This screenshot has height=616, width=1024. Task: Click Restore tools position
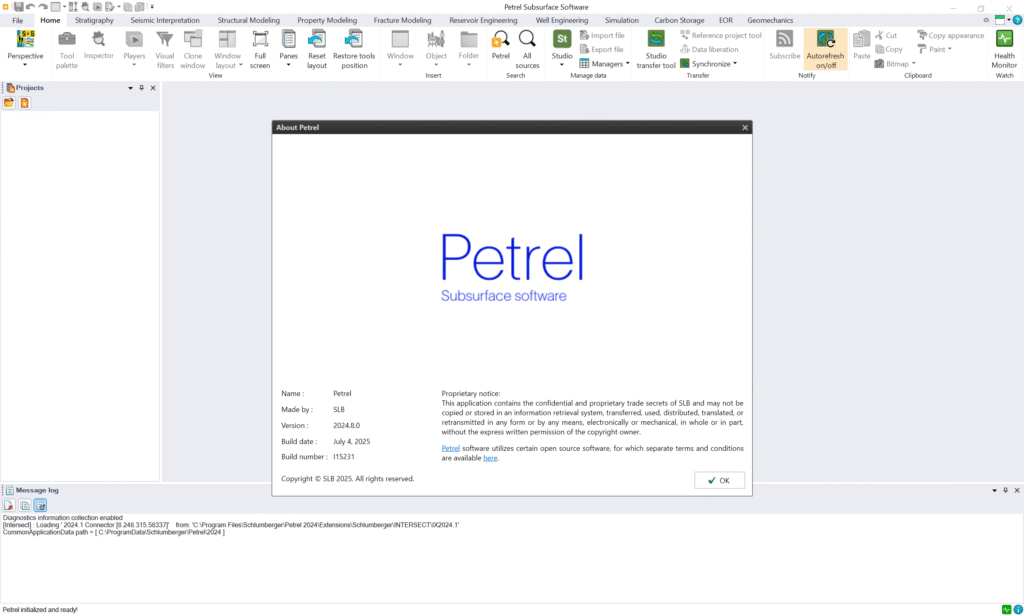pyautogui.click(x=354, y=50)
